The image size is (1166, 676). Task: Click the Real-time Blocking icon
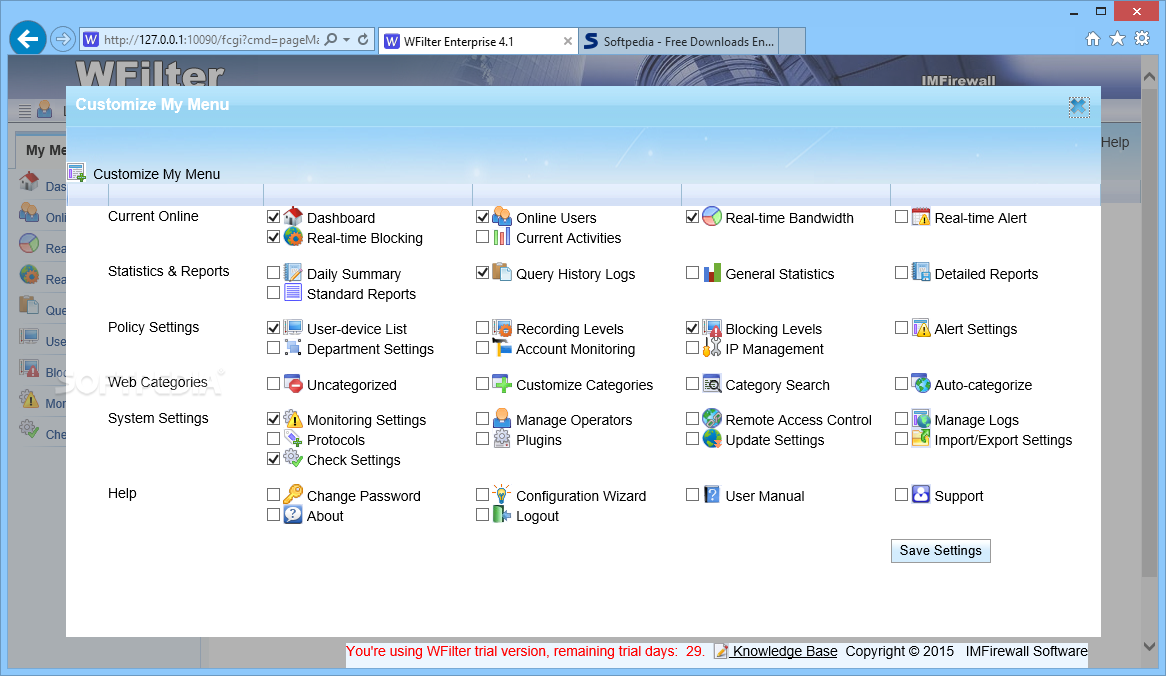(x=293, y=236)
